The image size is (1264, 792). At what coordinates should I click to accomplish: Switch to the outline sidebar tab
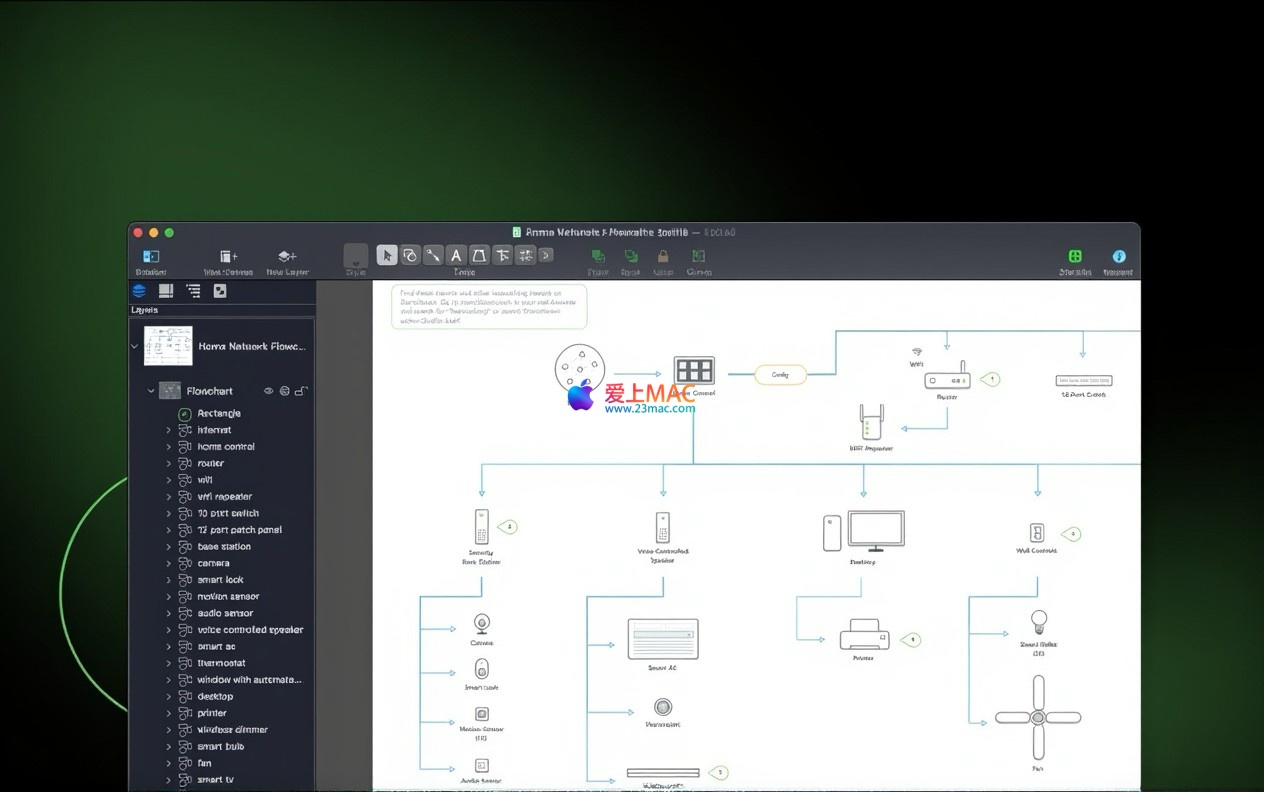point(193,291)
